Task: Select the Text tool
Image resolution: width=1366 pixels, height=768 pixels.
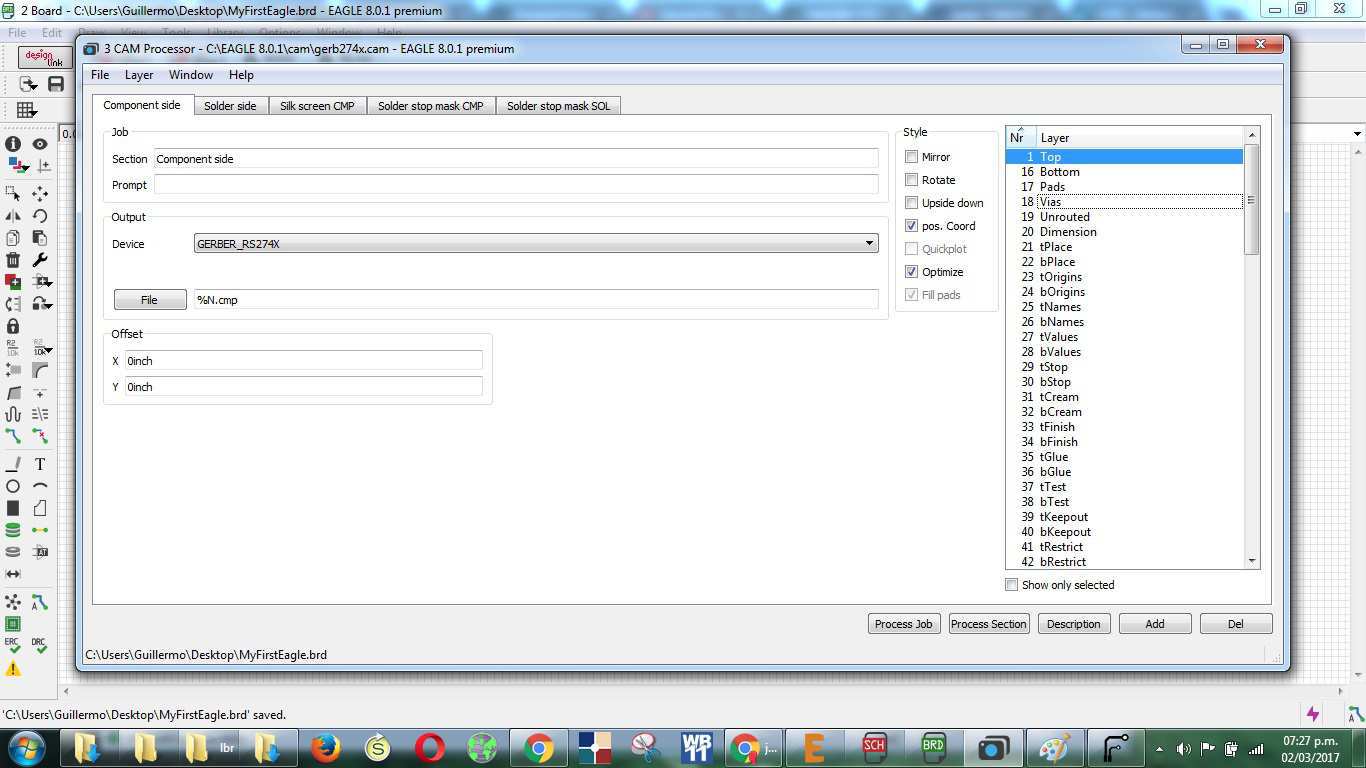Action: pos(40,464)
